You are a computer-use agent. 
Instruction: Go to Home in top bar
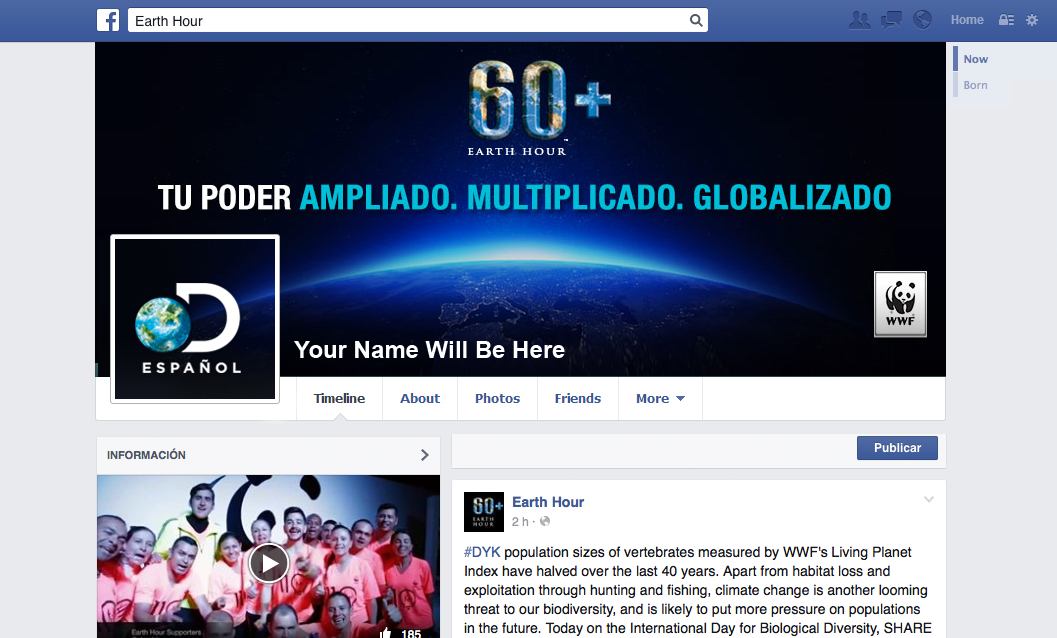tap(967, 20)
